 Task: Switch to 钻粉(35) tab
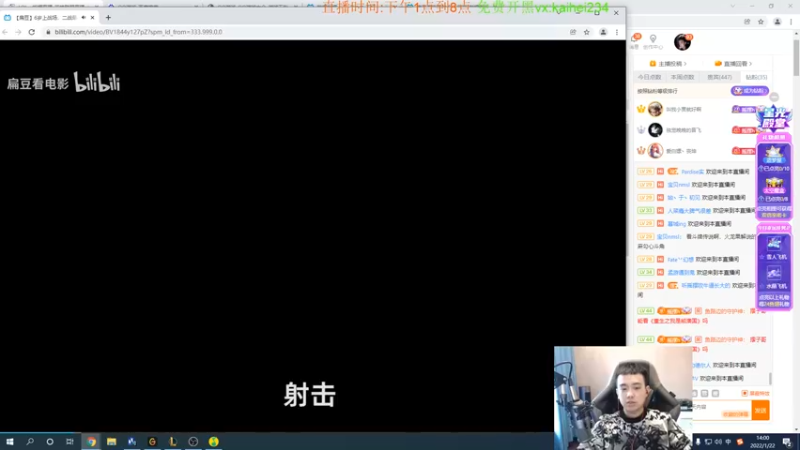pyautogui.click(x=756, y=77)
